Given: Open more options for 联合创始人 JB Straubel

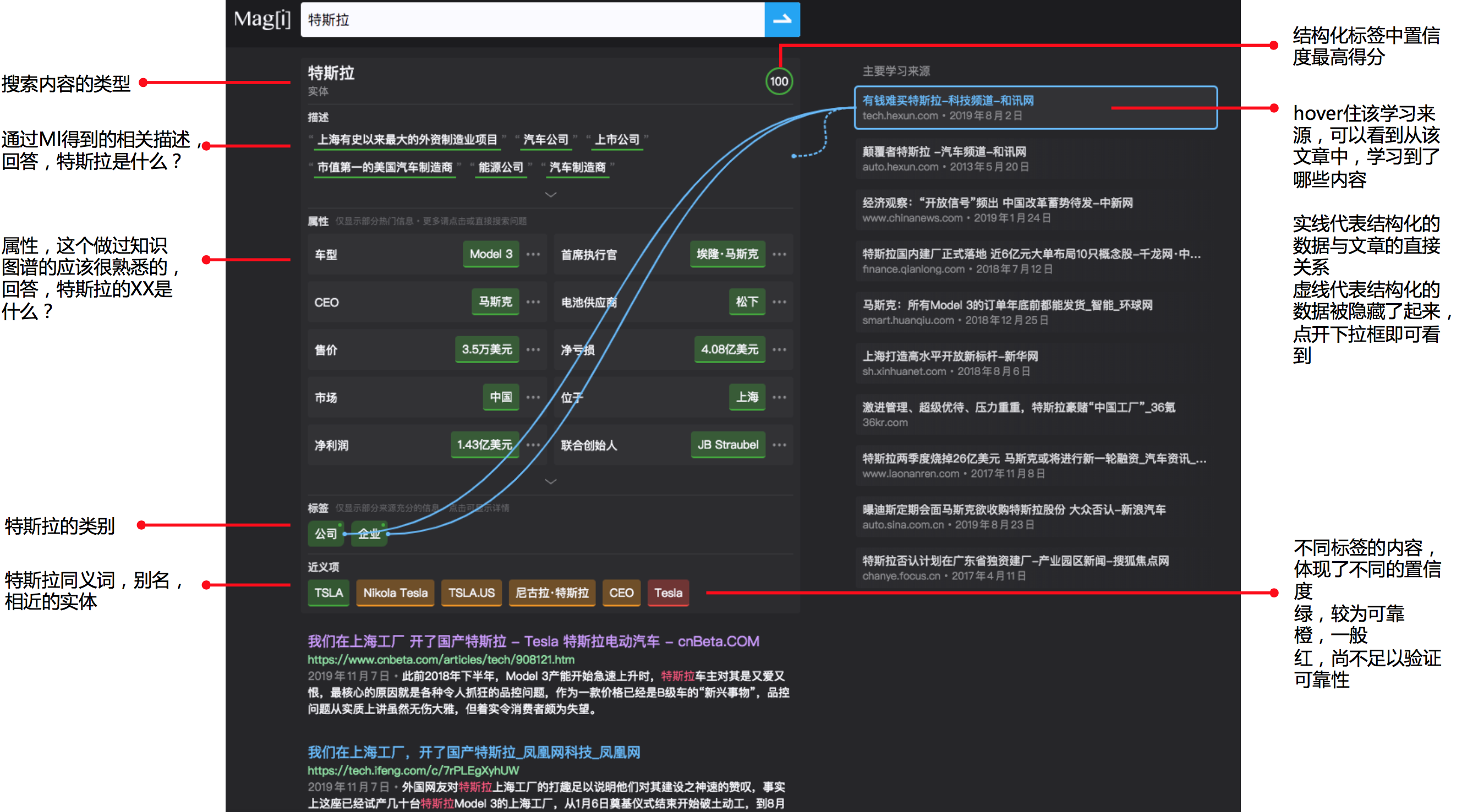Looking at the screenshot, I should click(779, 445).
